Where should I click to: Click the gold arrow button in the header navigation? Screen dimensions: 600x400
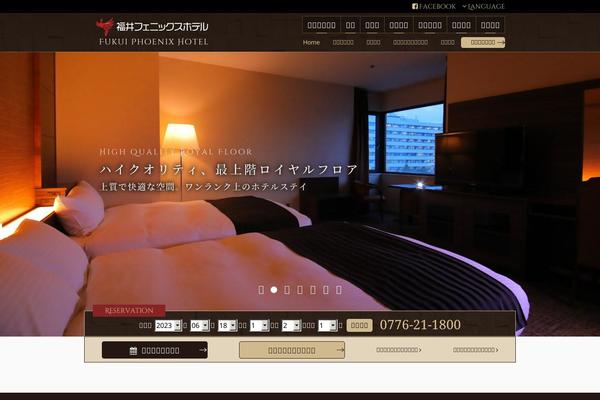(483, 42)
